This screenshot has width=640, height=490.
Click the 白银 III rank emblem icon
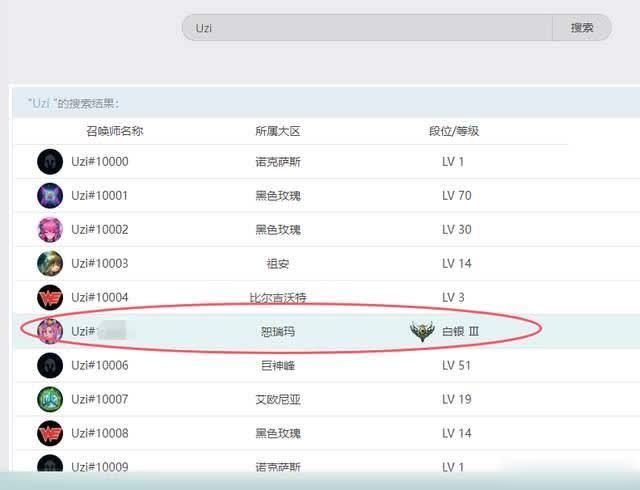(422, 331)
